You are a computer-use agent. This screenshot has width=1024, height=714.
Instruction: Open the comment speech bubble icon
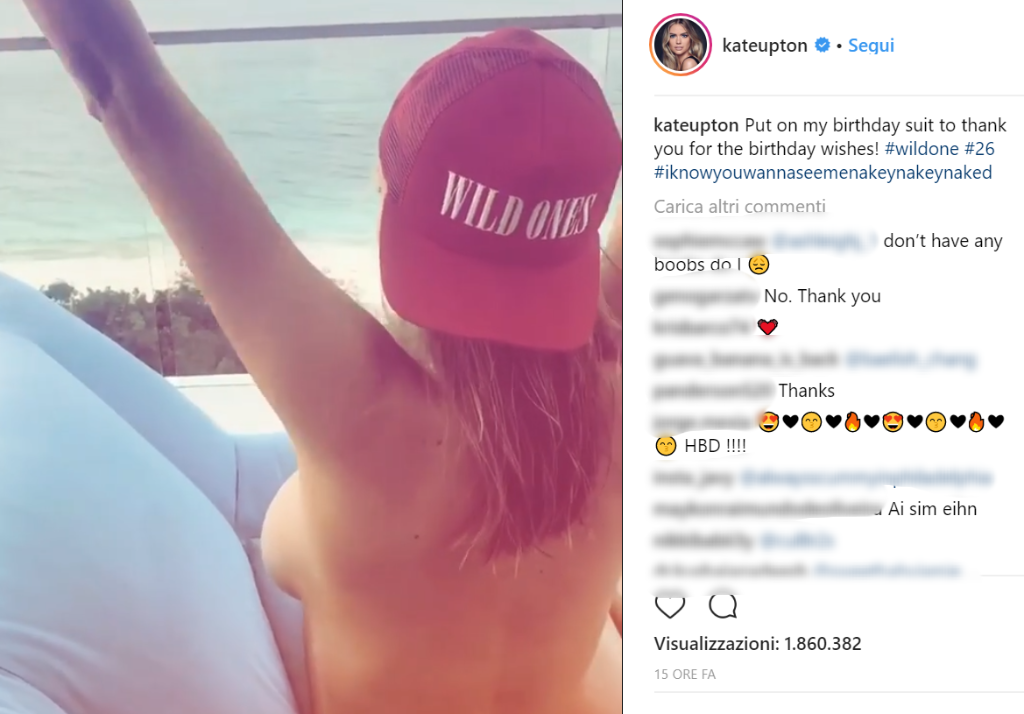tap(723, 606)
